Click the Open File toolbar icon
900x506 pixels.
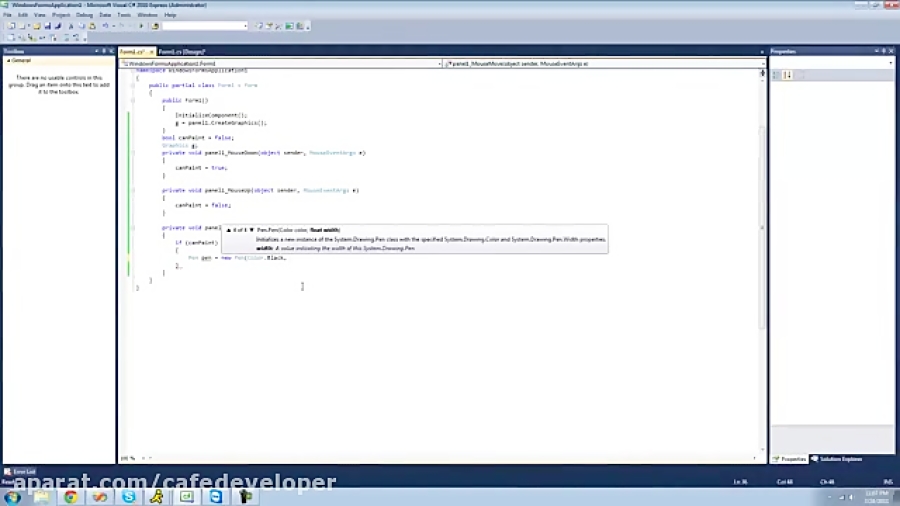coord(37,26)
